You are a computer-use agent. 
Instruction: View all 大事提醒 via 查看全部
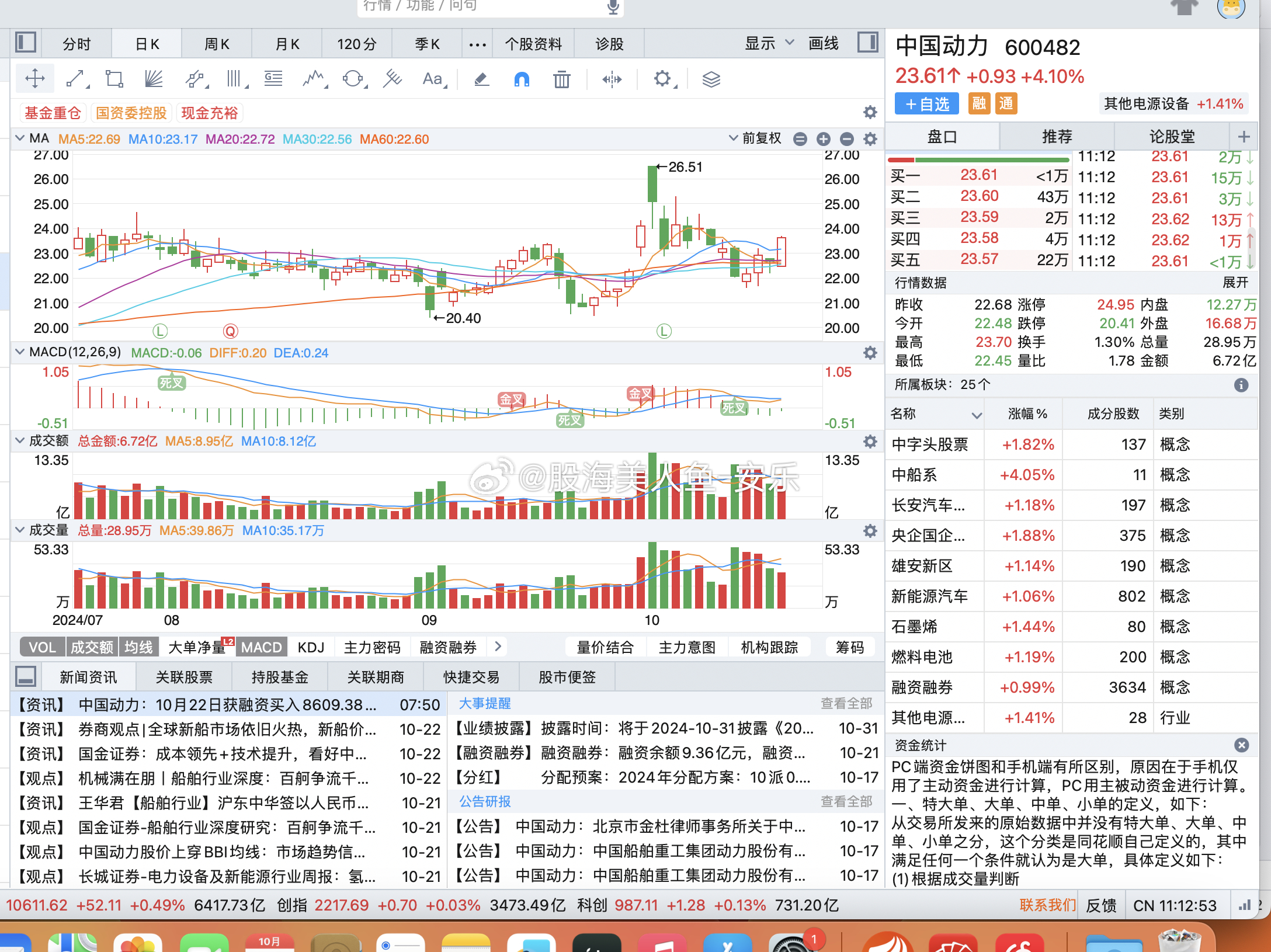[x=846, y=703]
